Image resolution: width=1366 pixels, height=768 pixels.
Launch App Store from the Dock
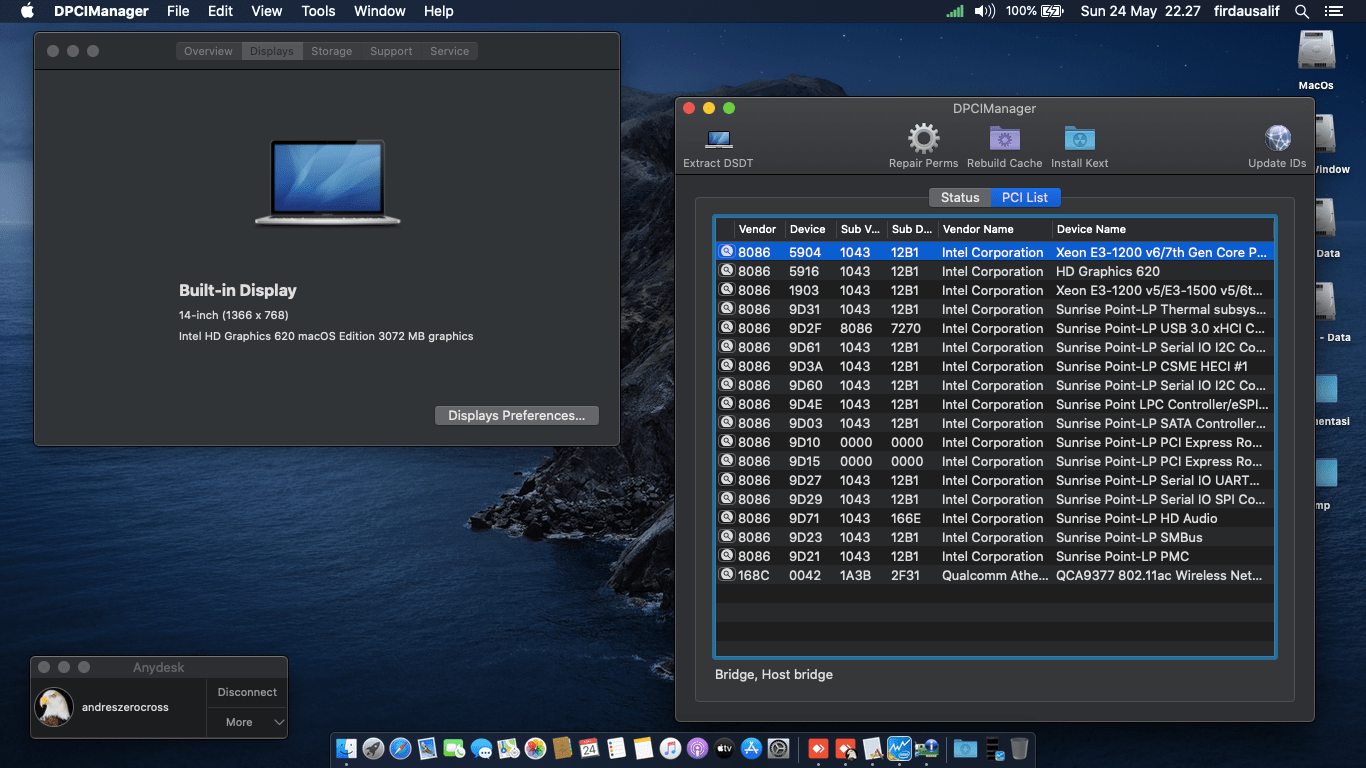tap(753, 747)
